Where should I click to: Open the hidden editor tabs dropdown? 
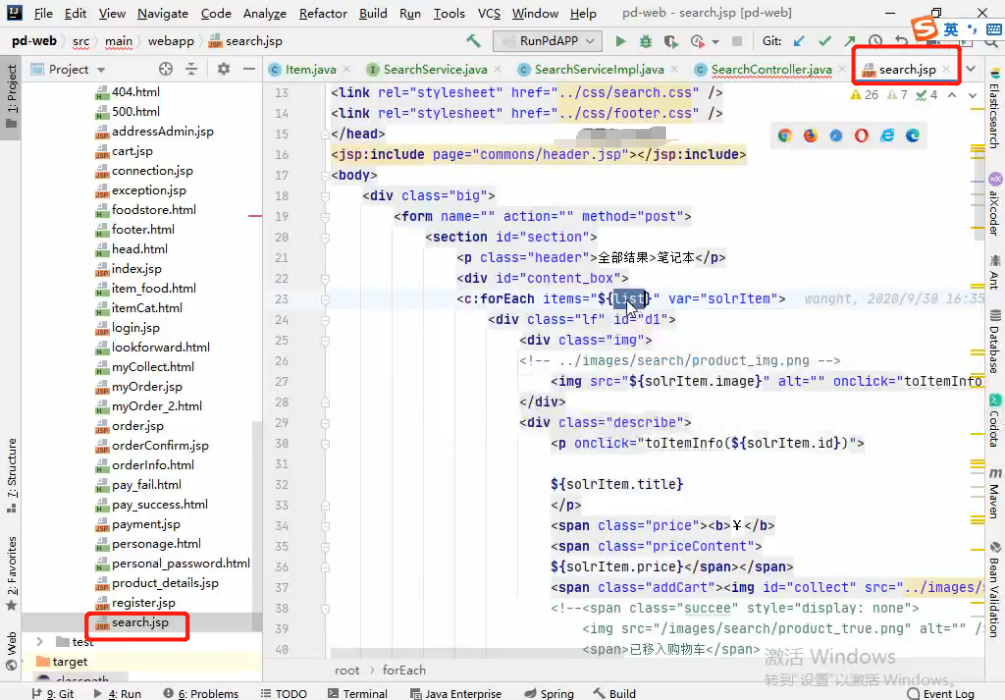[x=972, y=69]
